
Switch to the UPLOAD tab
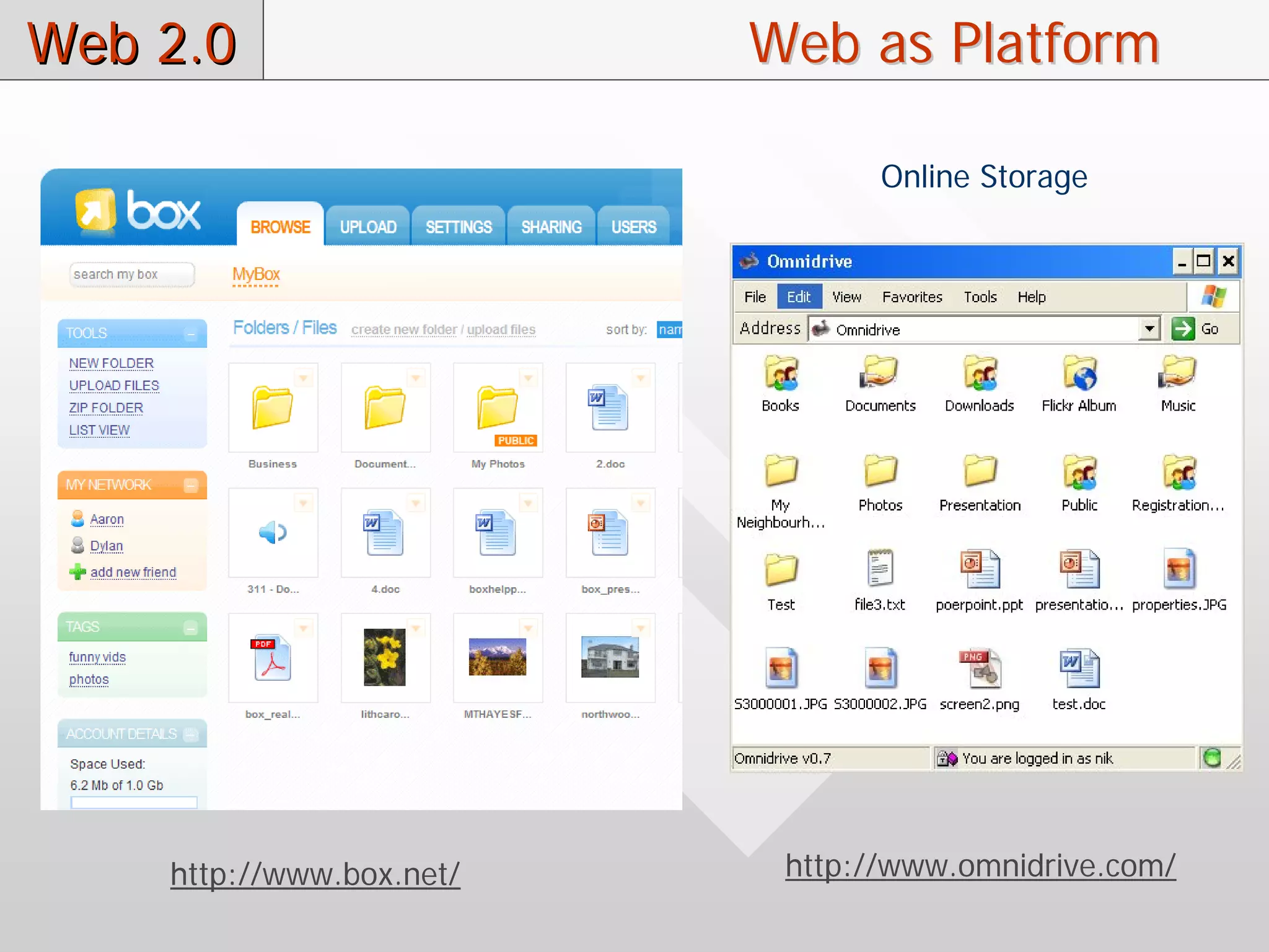point(368,227)
